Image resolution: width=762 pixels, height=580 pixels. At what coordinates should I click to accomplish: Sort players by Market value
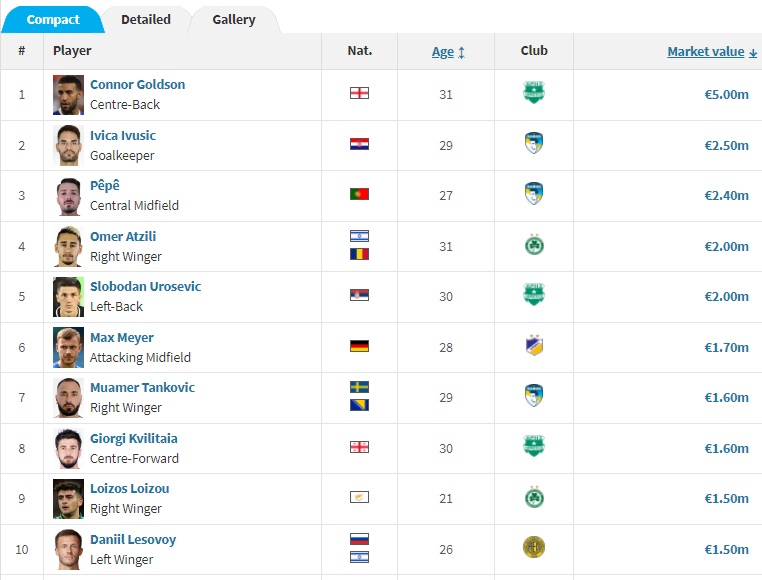coord(712,52)
